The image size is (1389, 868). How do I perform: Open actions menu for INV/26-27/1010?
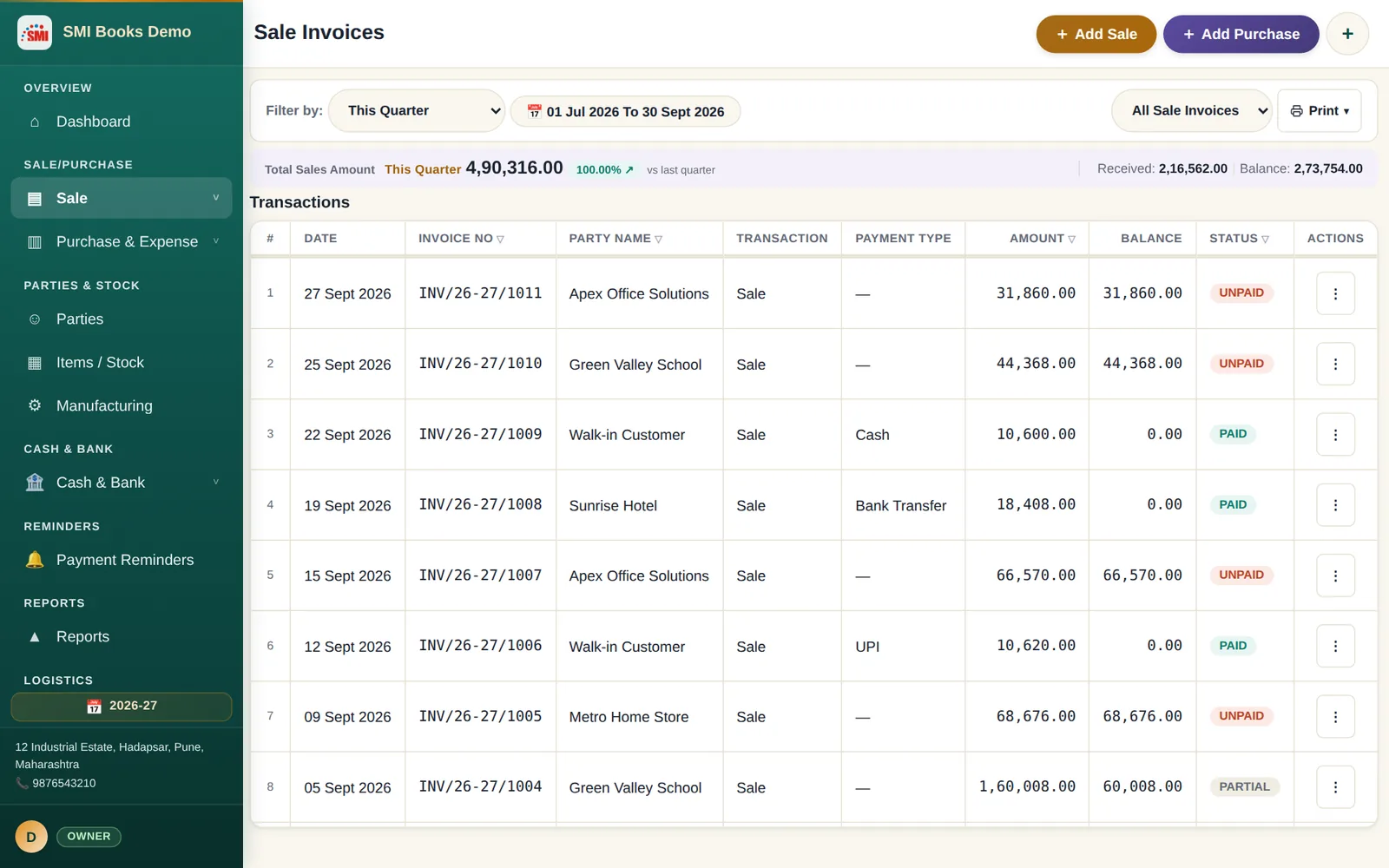[1335, 365]
